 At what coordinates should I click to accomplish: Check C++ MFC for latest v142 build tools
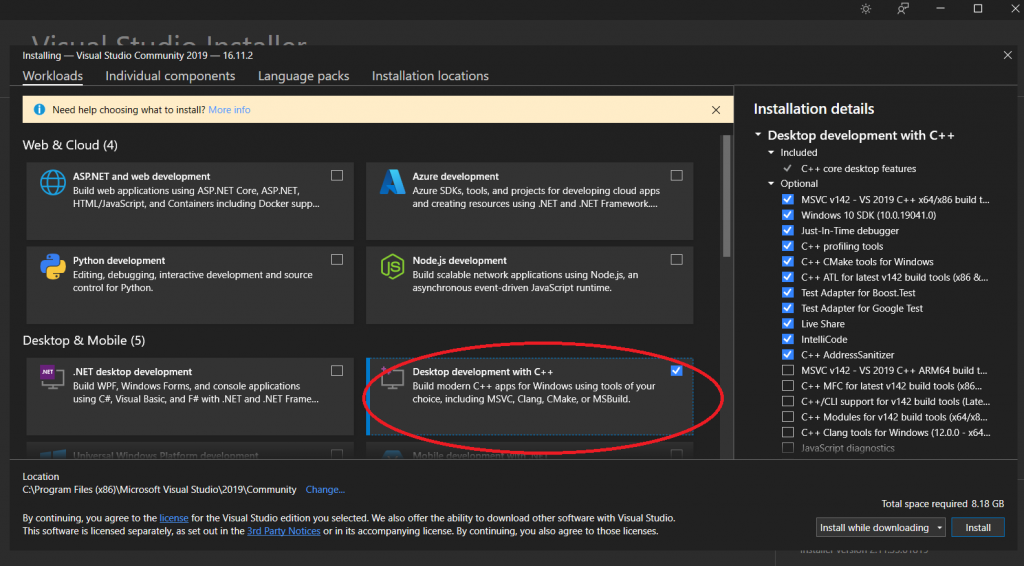[x=788, y=386]
